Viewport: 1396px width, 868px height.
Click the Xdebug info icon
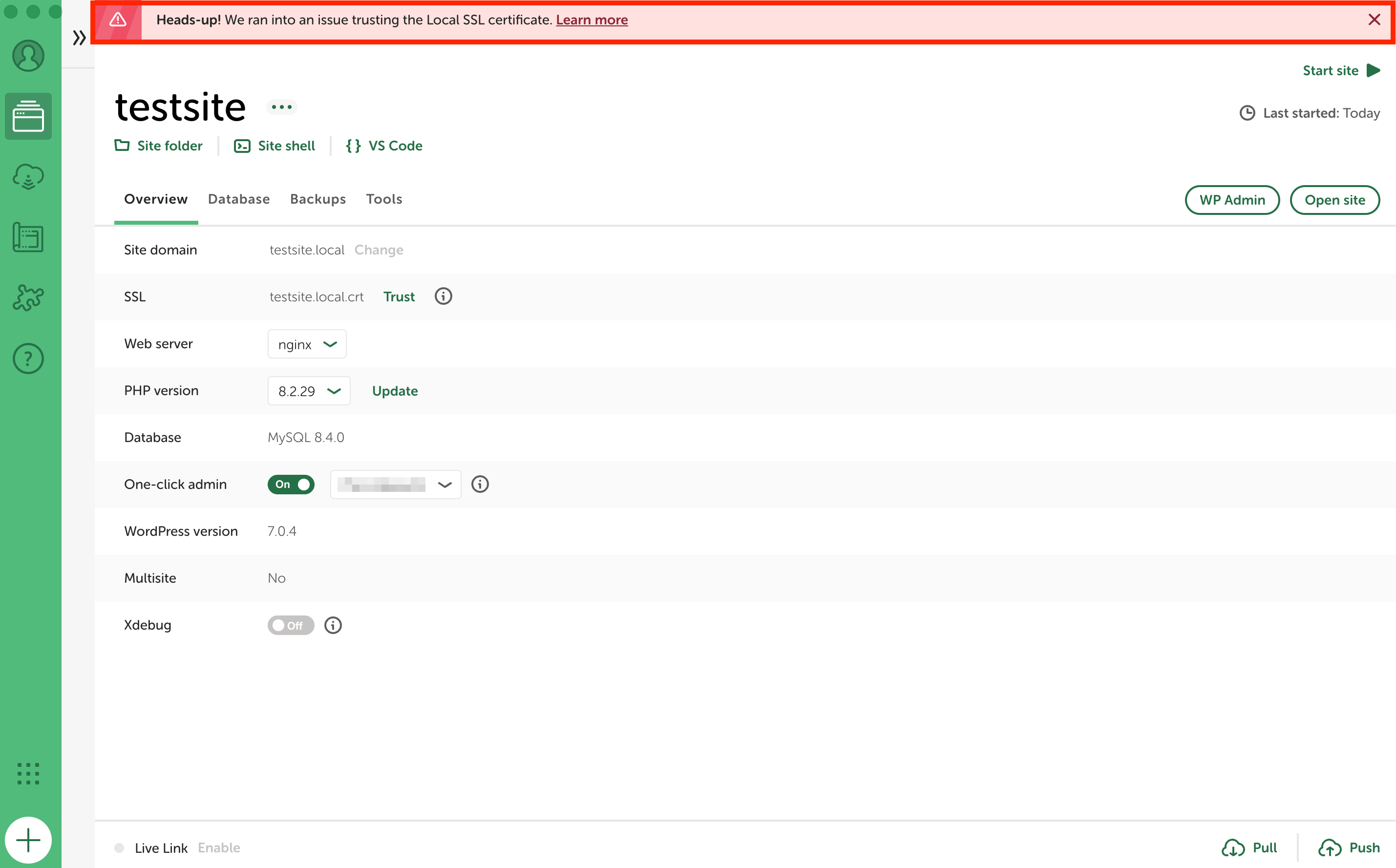[333, 625]
